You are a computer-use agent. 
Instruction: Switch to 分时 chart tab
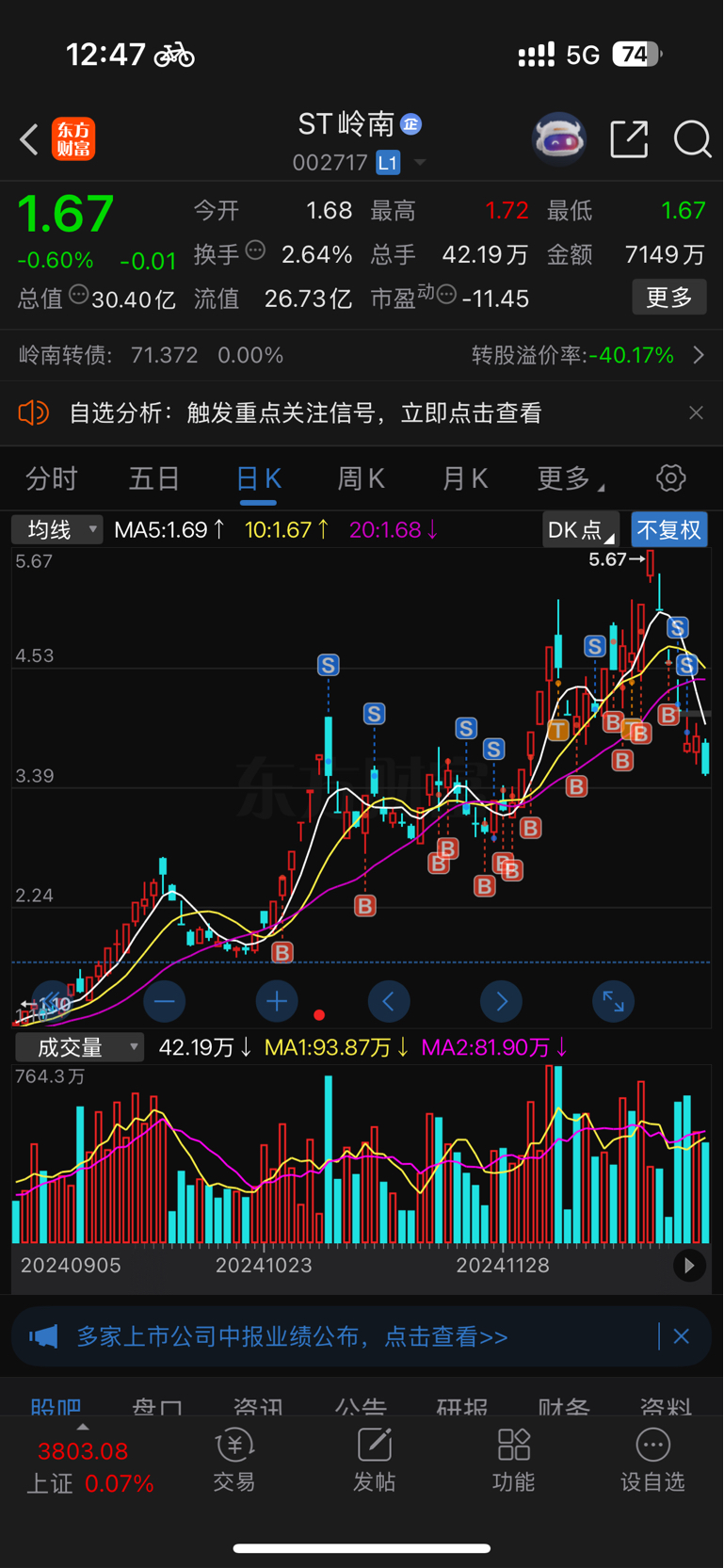pos(51,478)
